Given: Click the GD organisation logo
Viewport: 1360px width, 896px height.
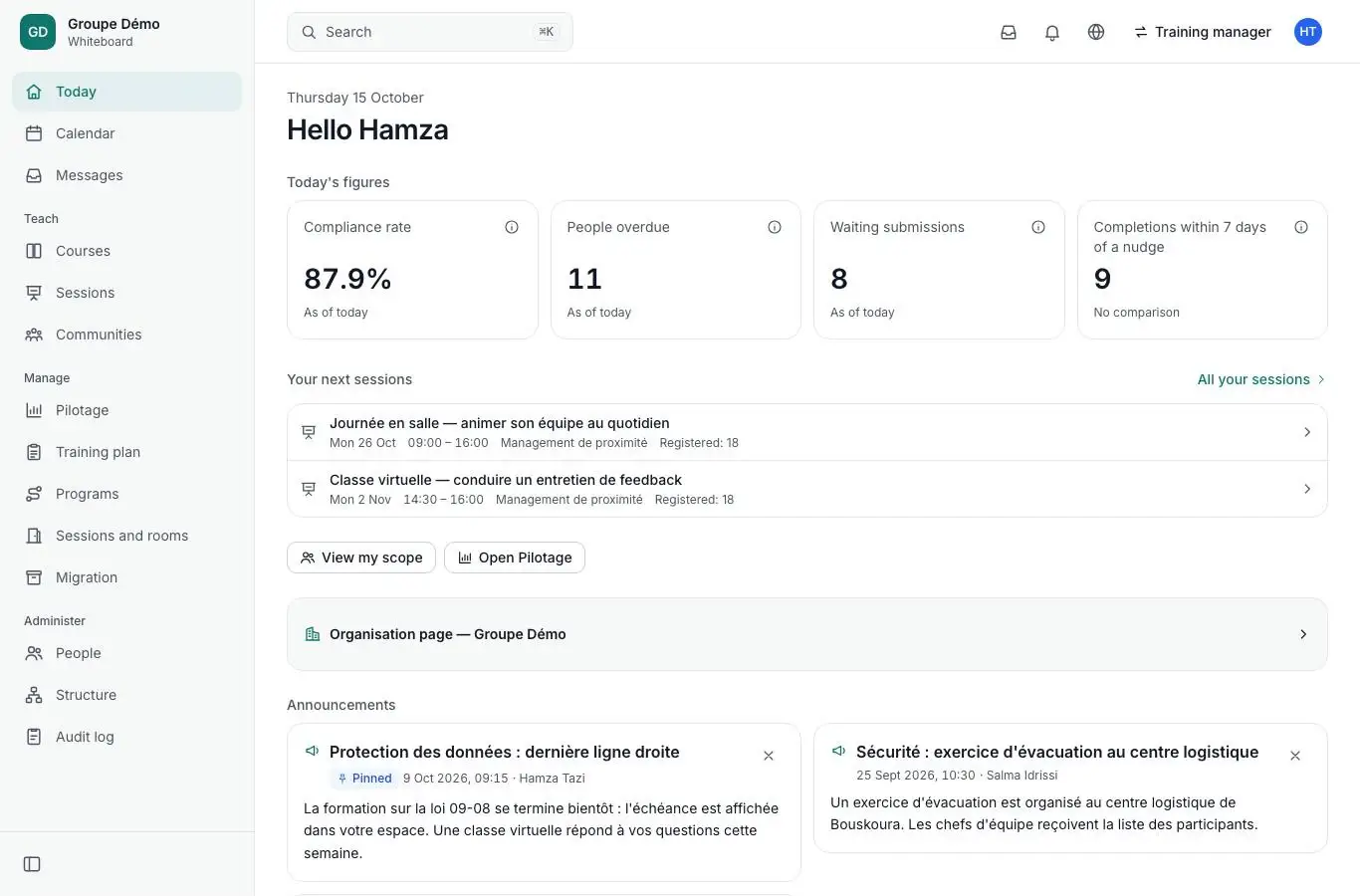Looking at the screenshot, I should pyautogui.click(x=38, y=32).
